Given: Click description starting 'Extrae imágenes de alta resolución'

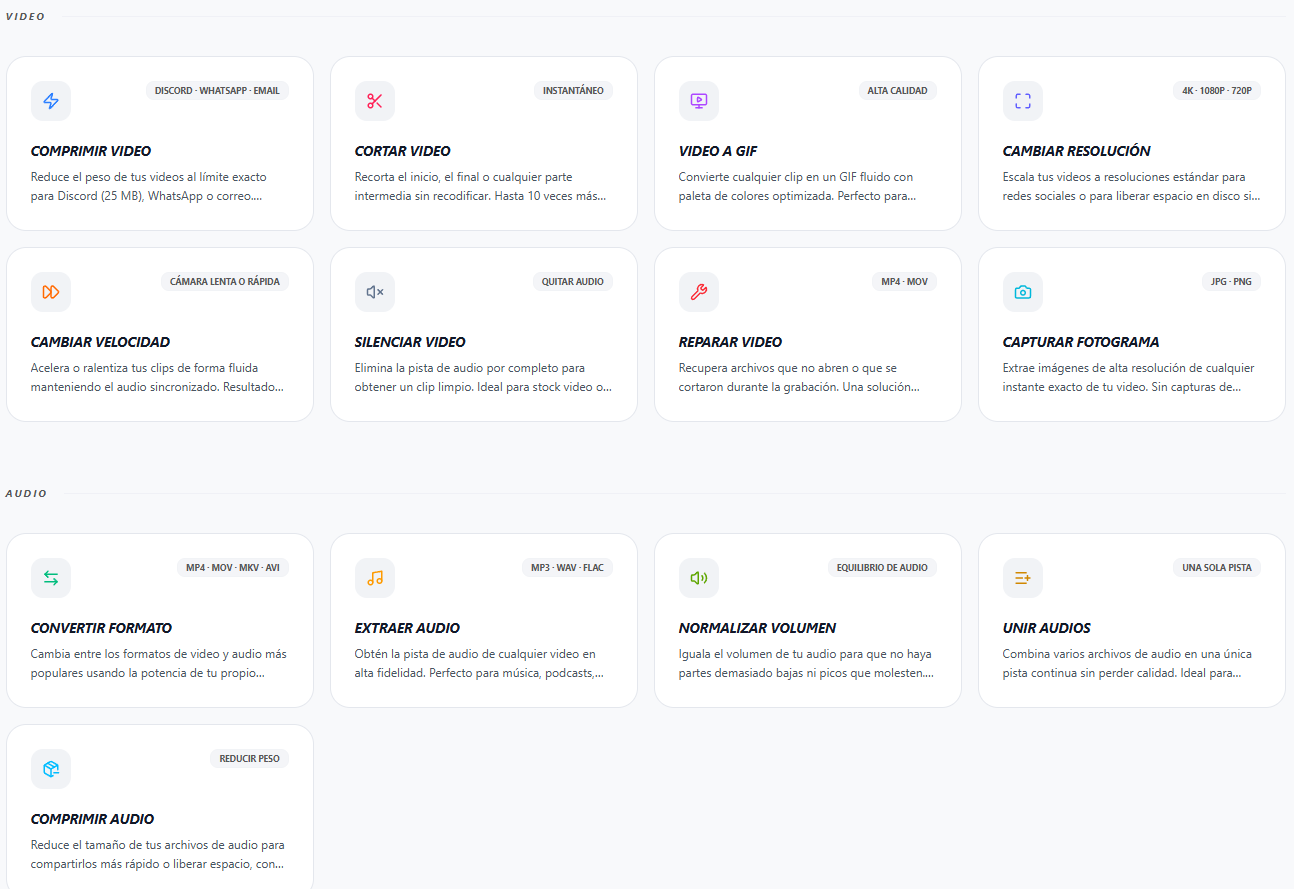Looking at the screenshot, I should pyautogui.click(x=1129, y=377).
